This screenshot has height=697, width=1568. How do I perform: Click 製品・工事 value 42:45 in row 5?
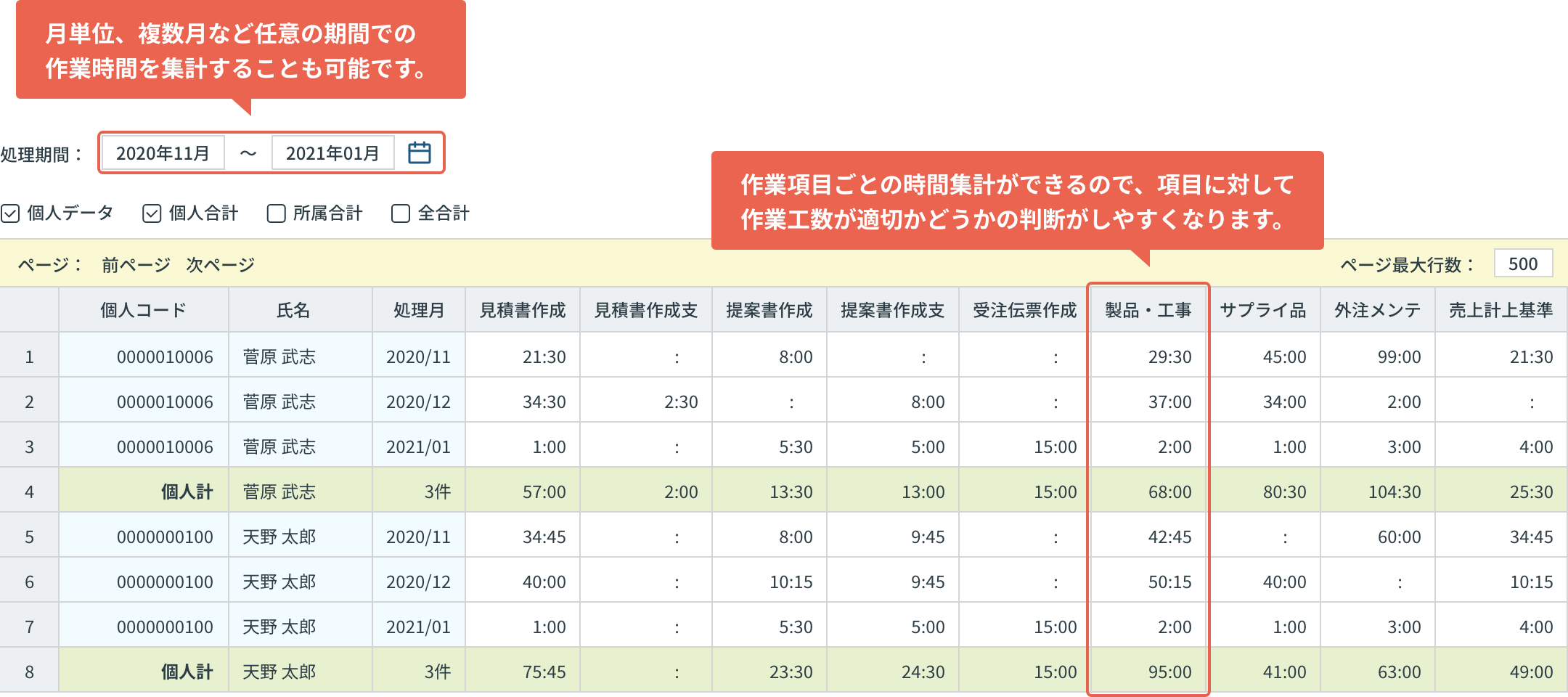[1169, 537]
